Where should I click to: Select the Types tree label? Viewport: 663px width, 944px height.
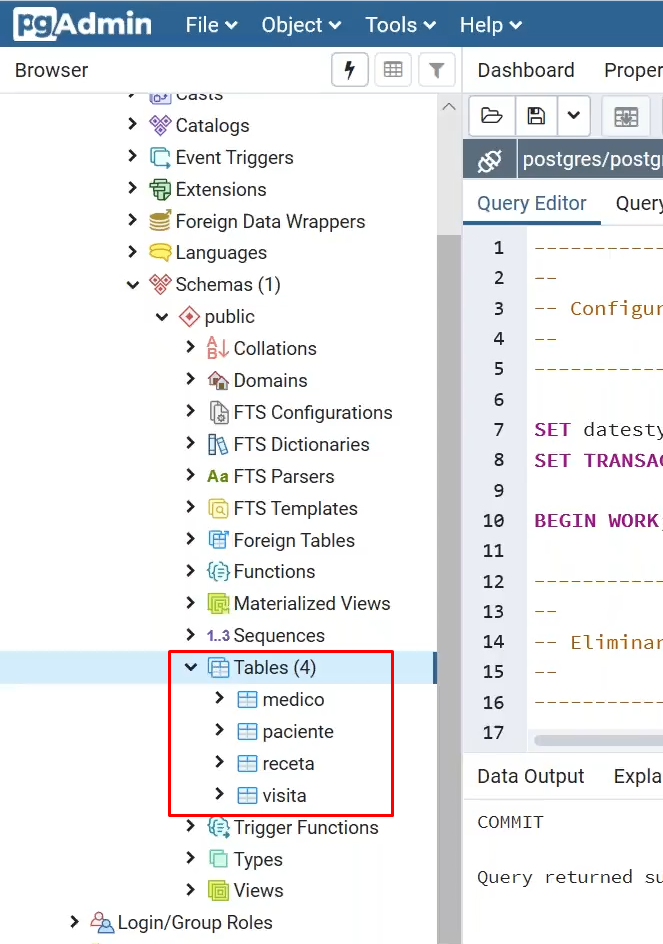258,860
